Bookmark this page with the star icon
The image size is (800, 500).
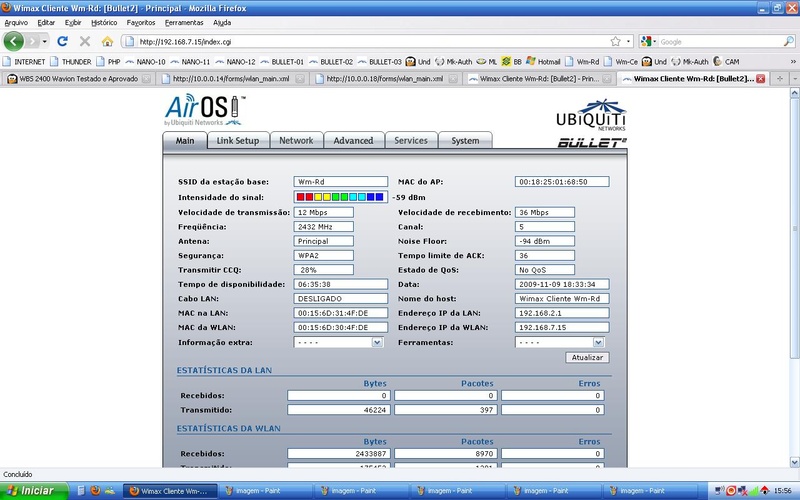616,41
